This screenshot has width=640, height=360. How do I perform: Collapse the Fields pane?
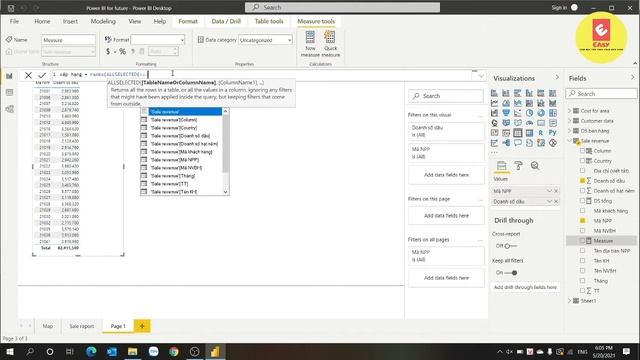633,77
